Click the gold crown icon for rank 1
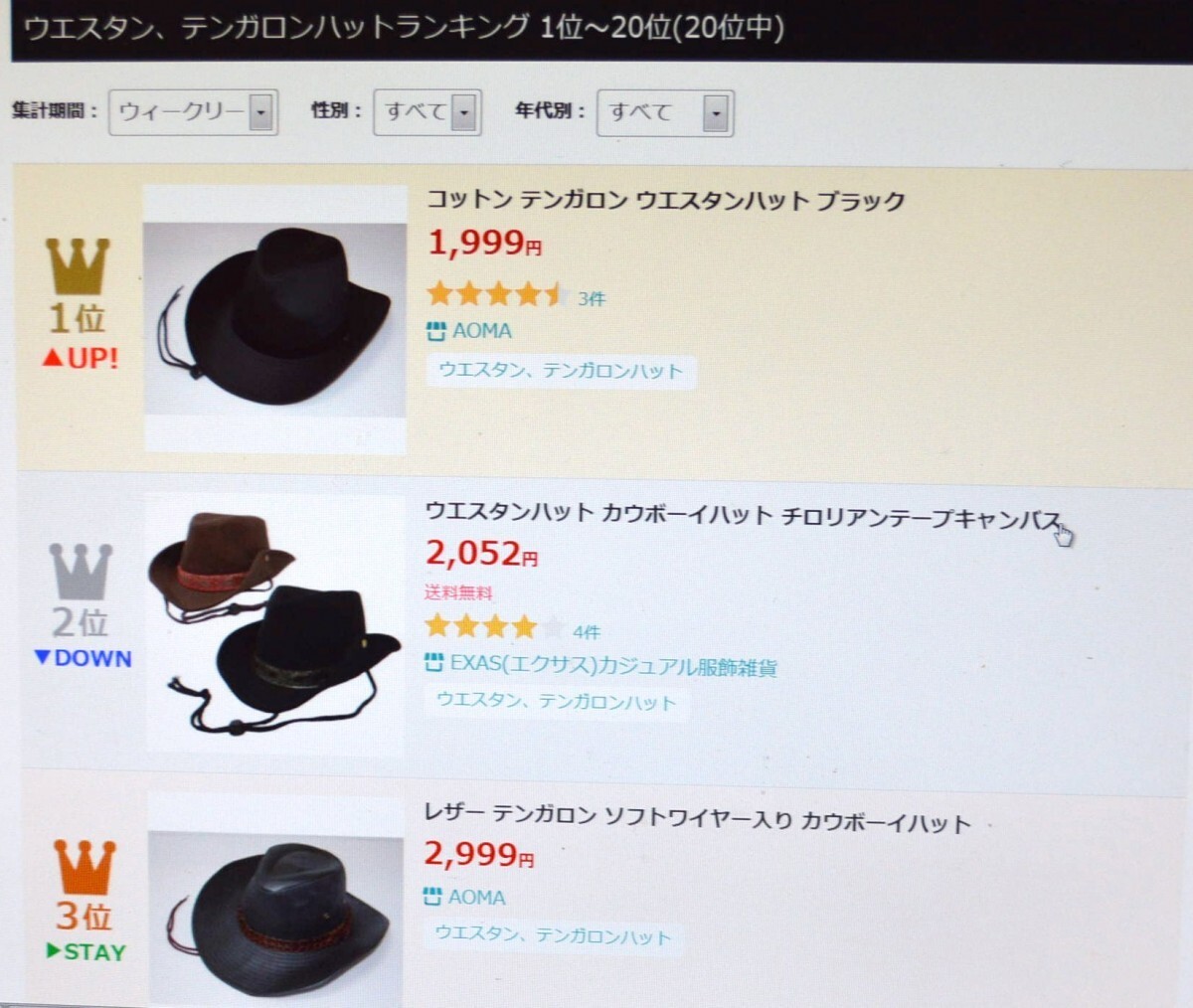This screenshot has height=1008, width=1193. click(x=78, y=266)
